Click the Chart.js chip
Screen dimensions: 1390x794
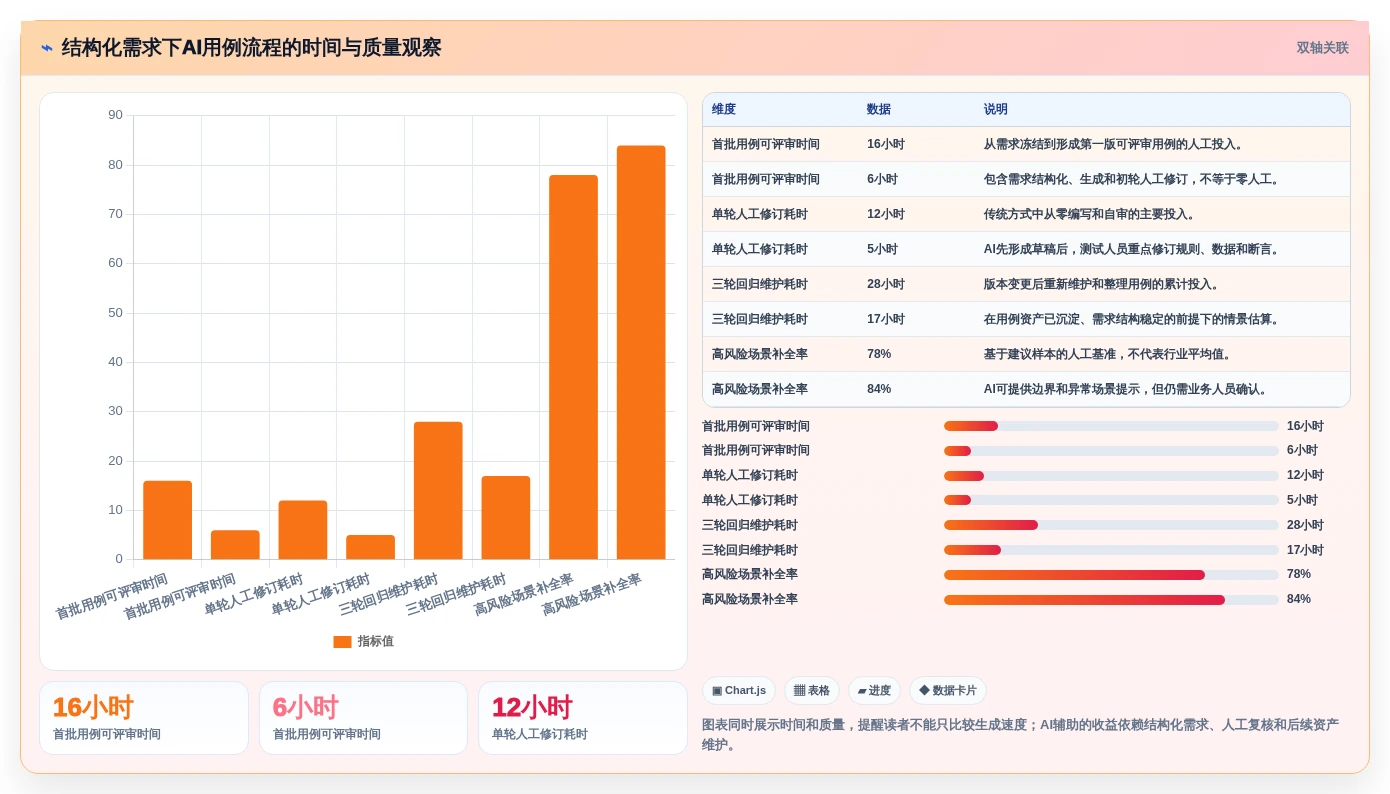click(739, 691)
